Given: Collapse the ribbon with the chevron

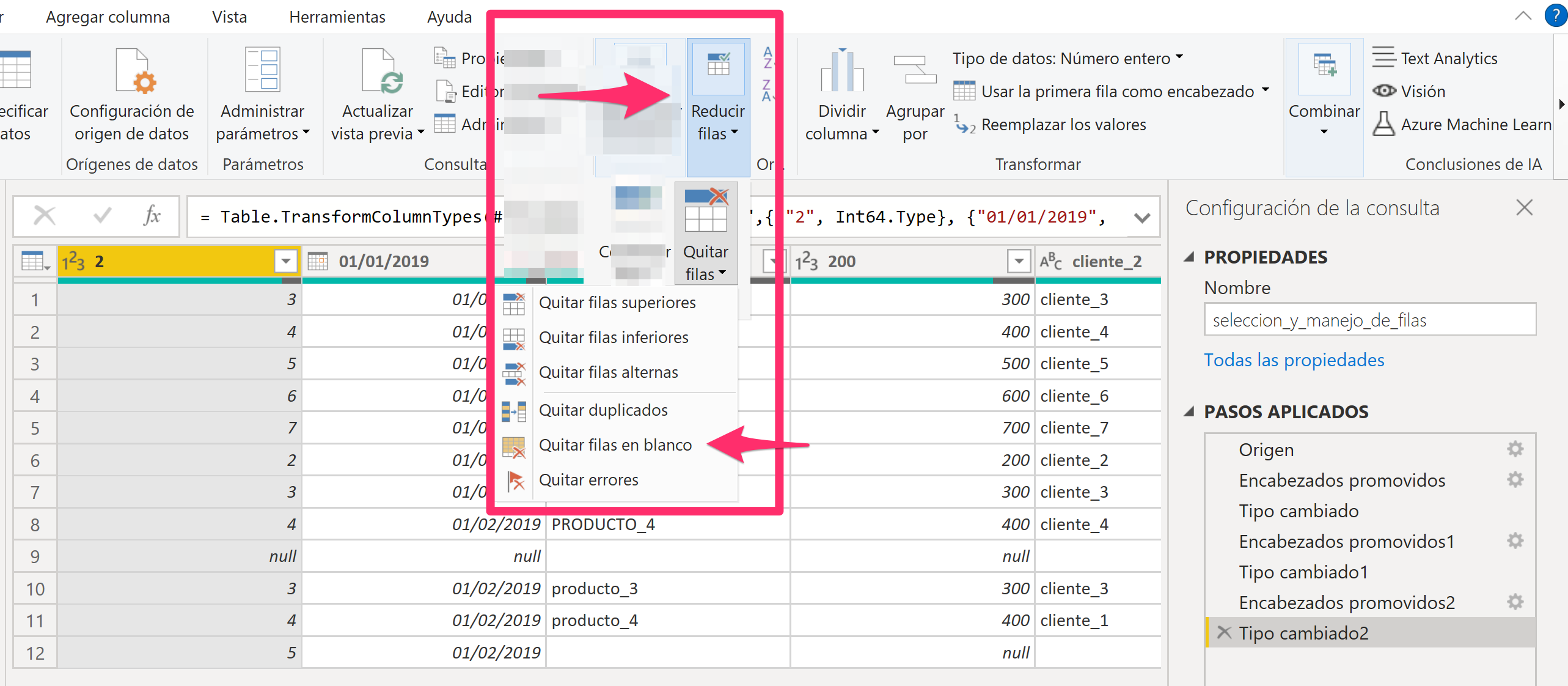Looking at the screenshot, I should coord(1523,17).
